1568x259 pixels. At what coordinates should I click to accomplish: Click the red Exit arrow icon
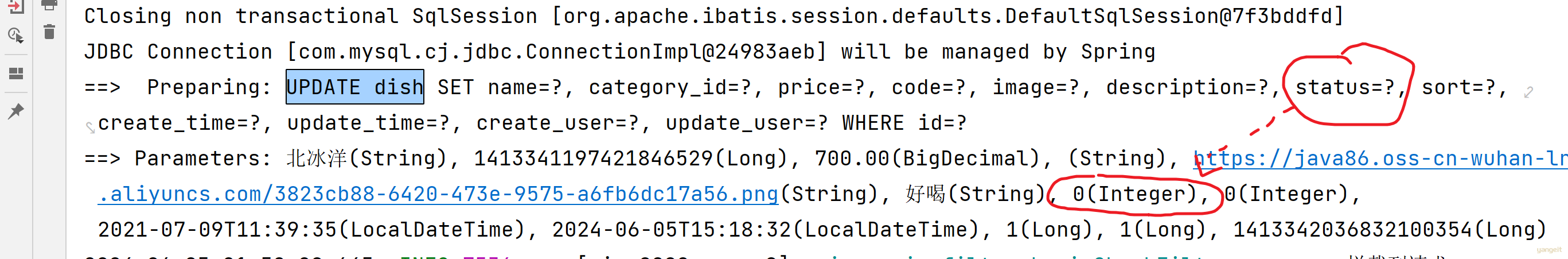[x=16, y=7]
